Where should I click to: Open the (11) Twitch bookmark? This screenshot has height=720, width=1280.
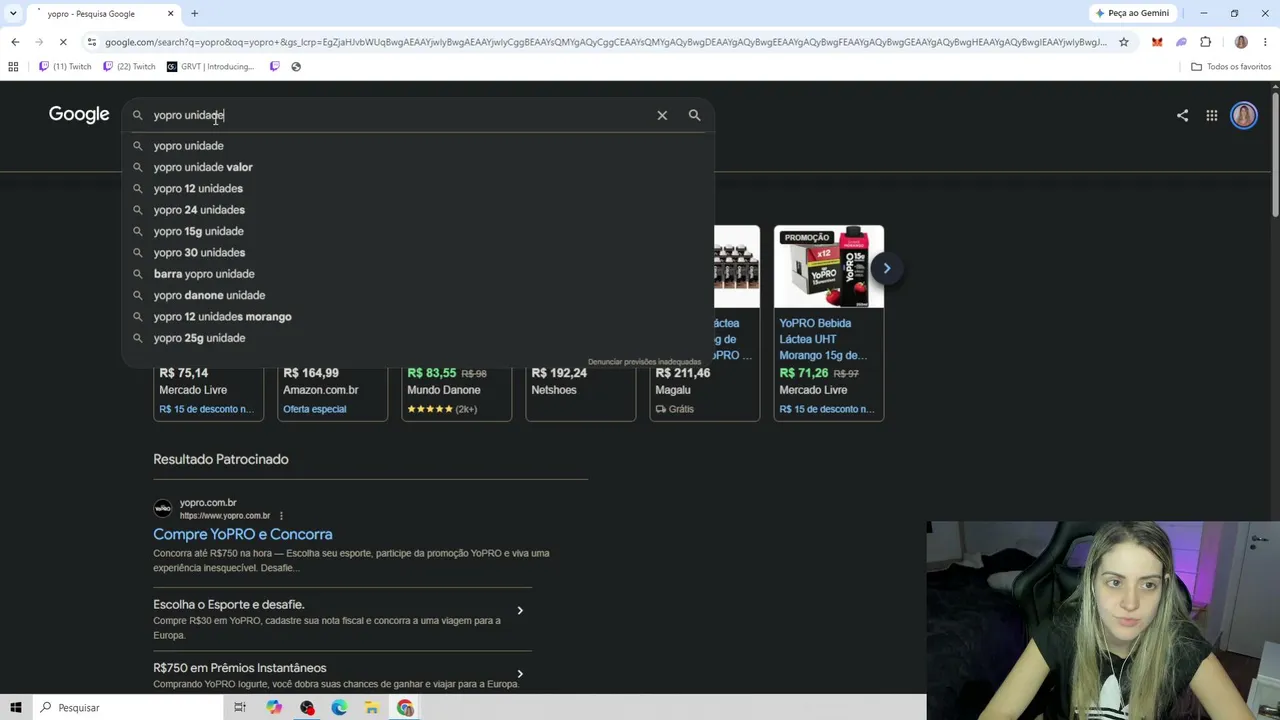(65, 67)
